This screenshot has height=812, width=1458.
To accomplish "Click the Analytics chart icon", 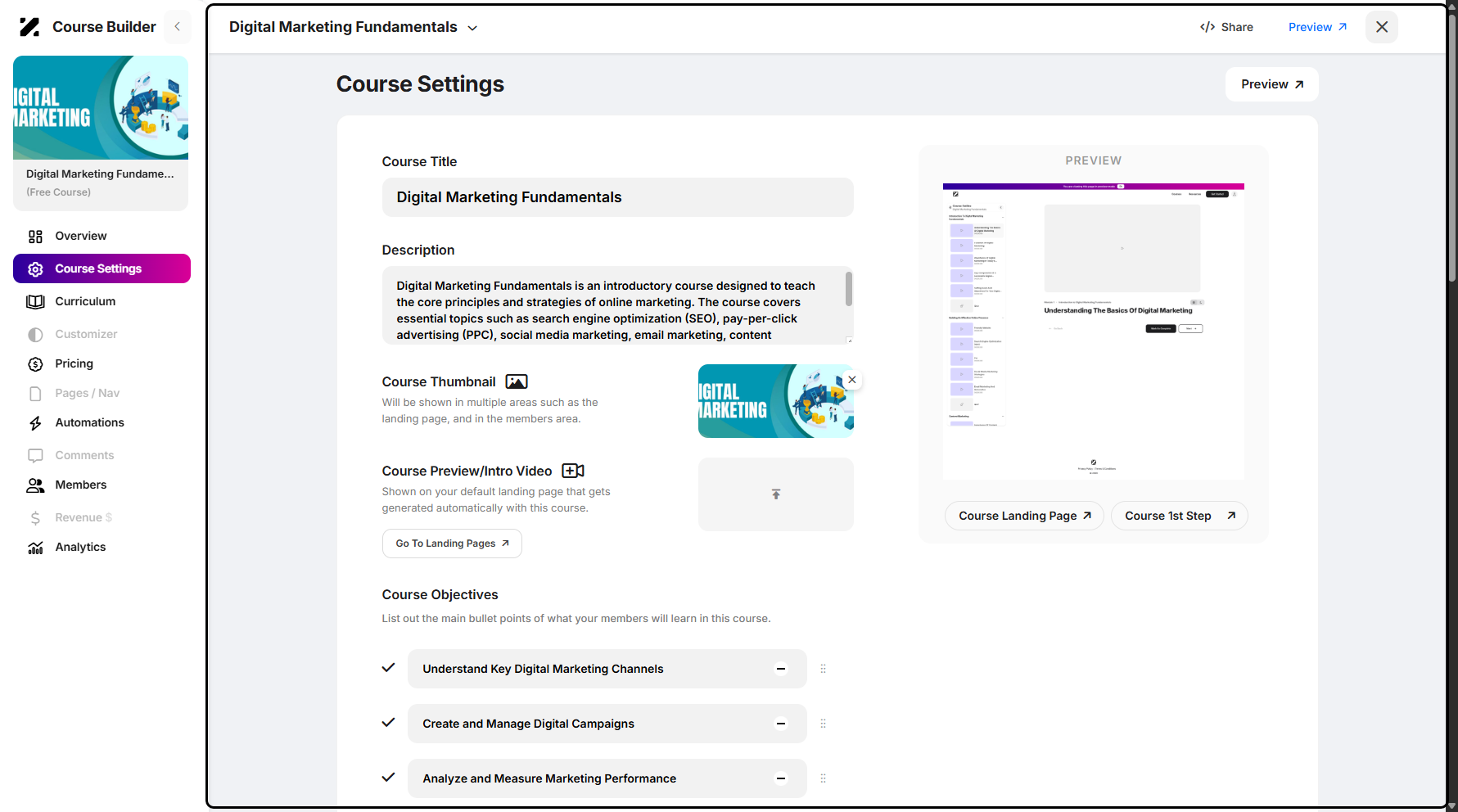I will [35, 548].
